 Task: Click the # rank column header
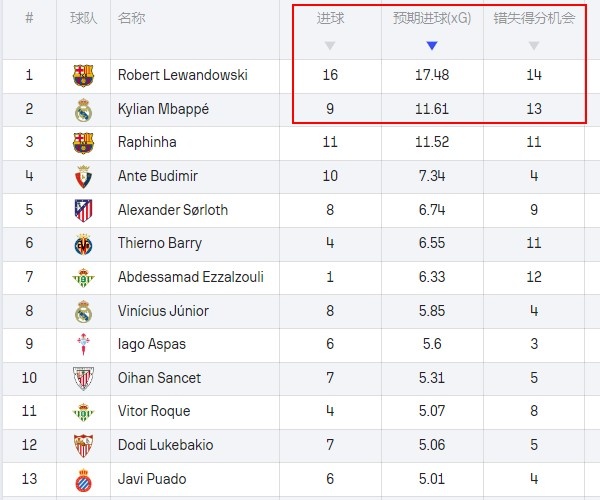[29, 18]
